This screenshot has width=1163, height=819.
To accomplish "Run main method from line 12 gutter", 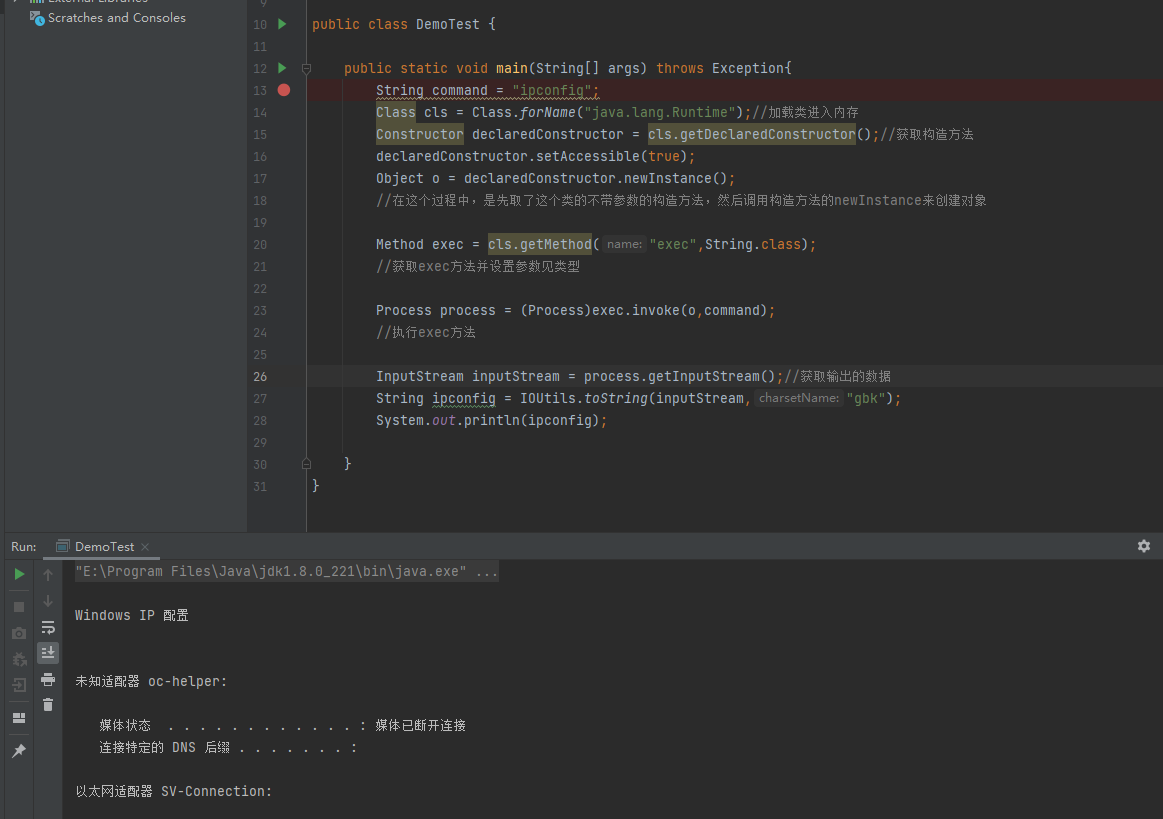I will point(282,68).
